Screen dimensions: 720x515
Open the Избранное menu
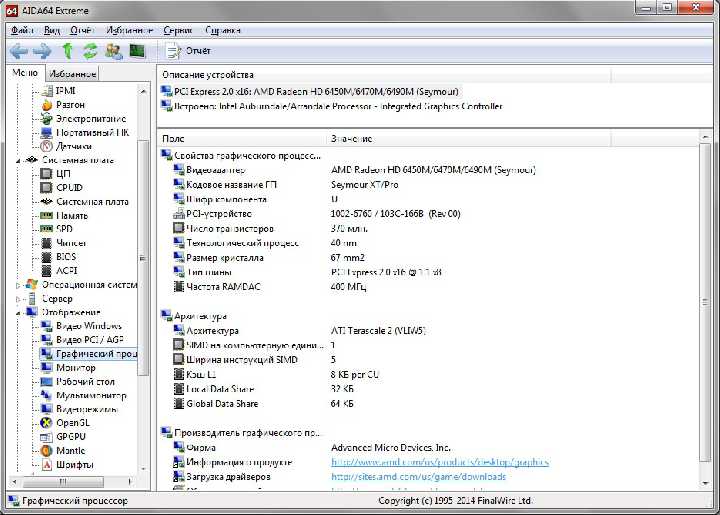click(x=129, y=30)
